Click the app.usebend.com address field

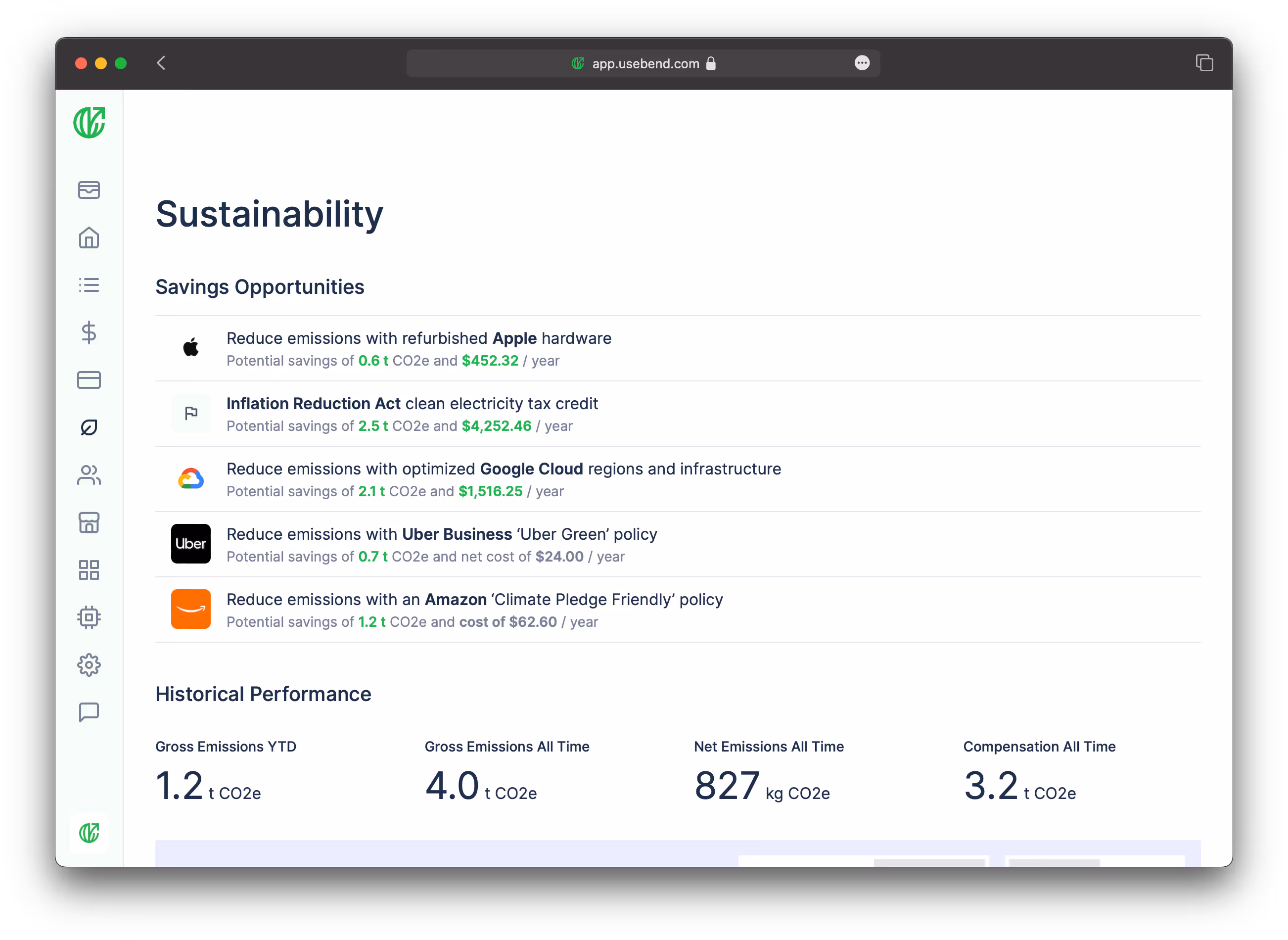tap(643, 63)
